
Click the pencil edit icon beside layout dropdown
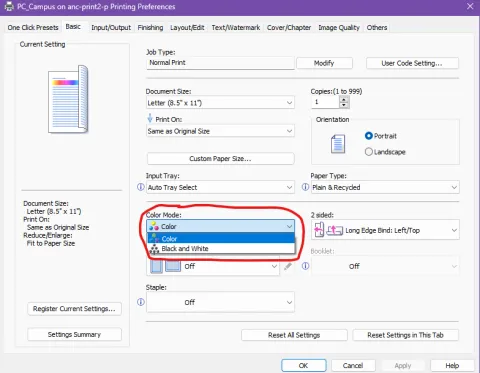coord(288,266)
